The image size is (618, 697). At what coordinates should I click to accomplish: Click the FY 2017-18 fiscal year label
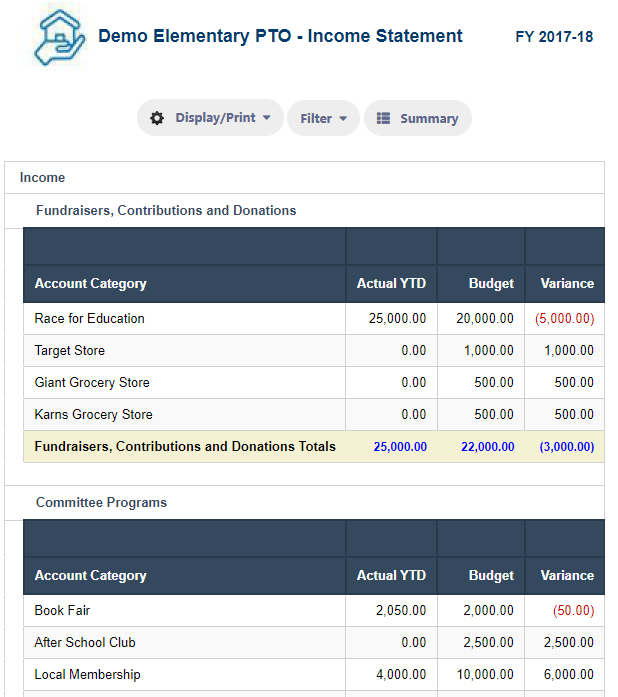[554, 36]
